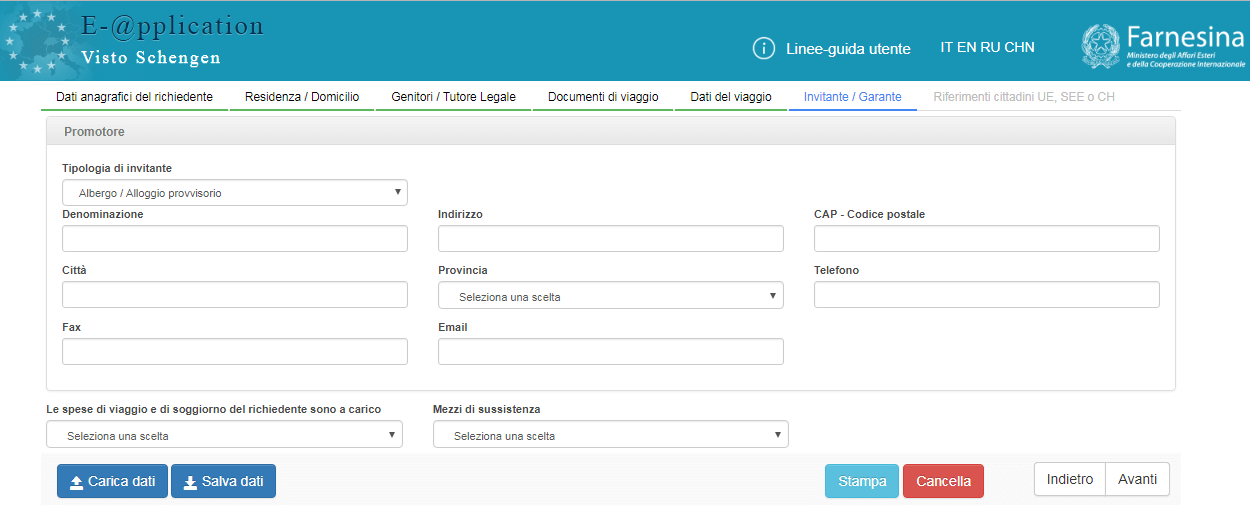Open the Documenti di viaggio tab
This screenshot has height=505, width=1250.
pos(603,97)
